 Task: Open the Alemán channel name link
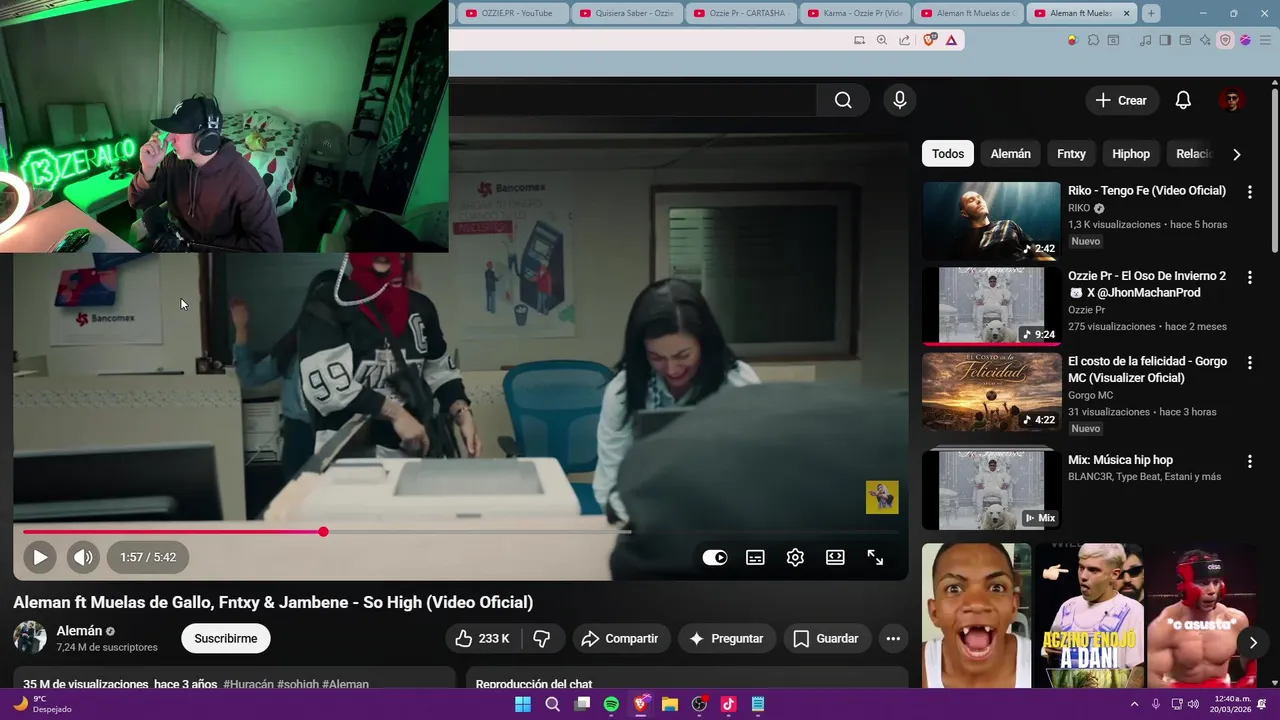click(x=79, y=631)
